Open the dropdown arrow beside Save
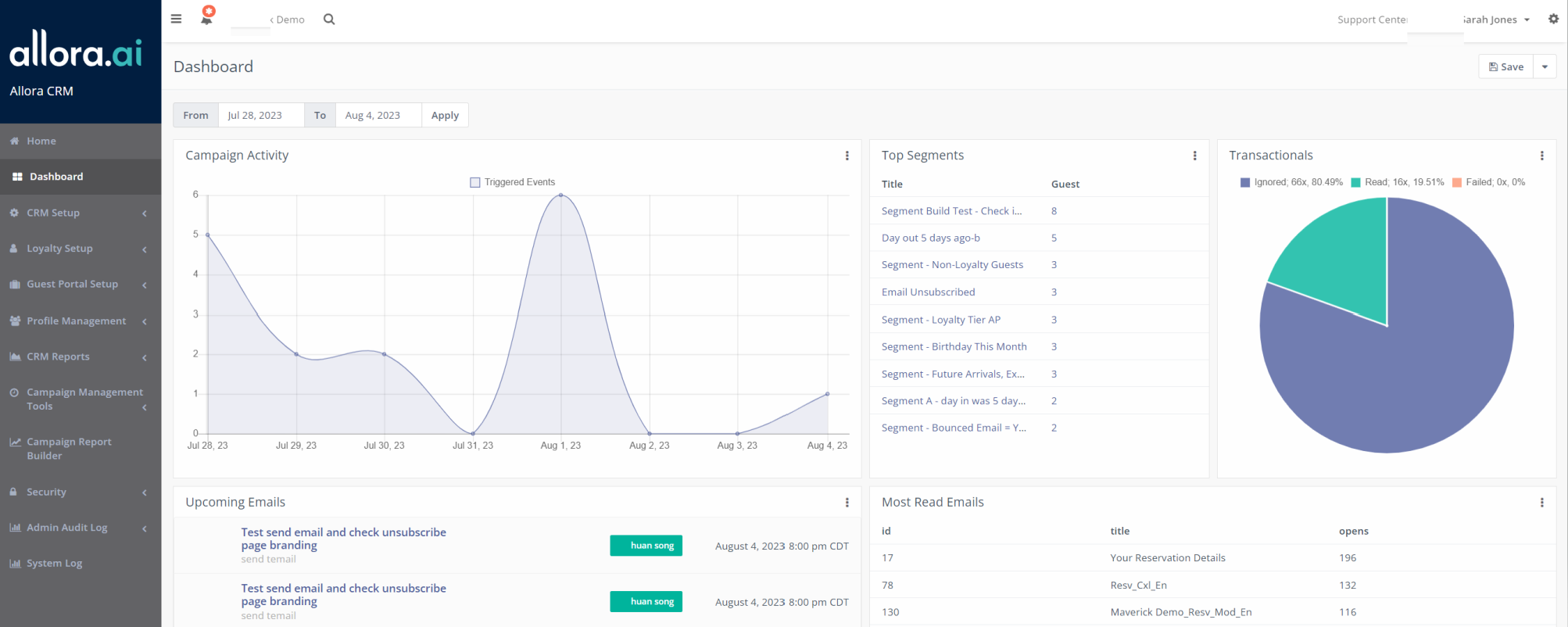1568x627 pixels. click(x=1545, y=66)
